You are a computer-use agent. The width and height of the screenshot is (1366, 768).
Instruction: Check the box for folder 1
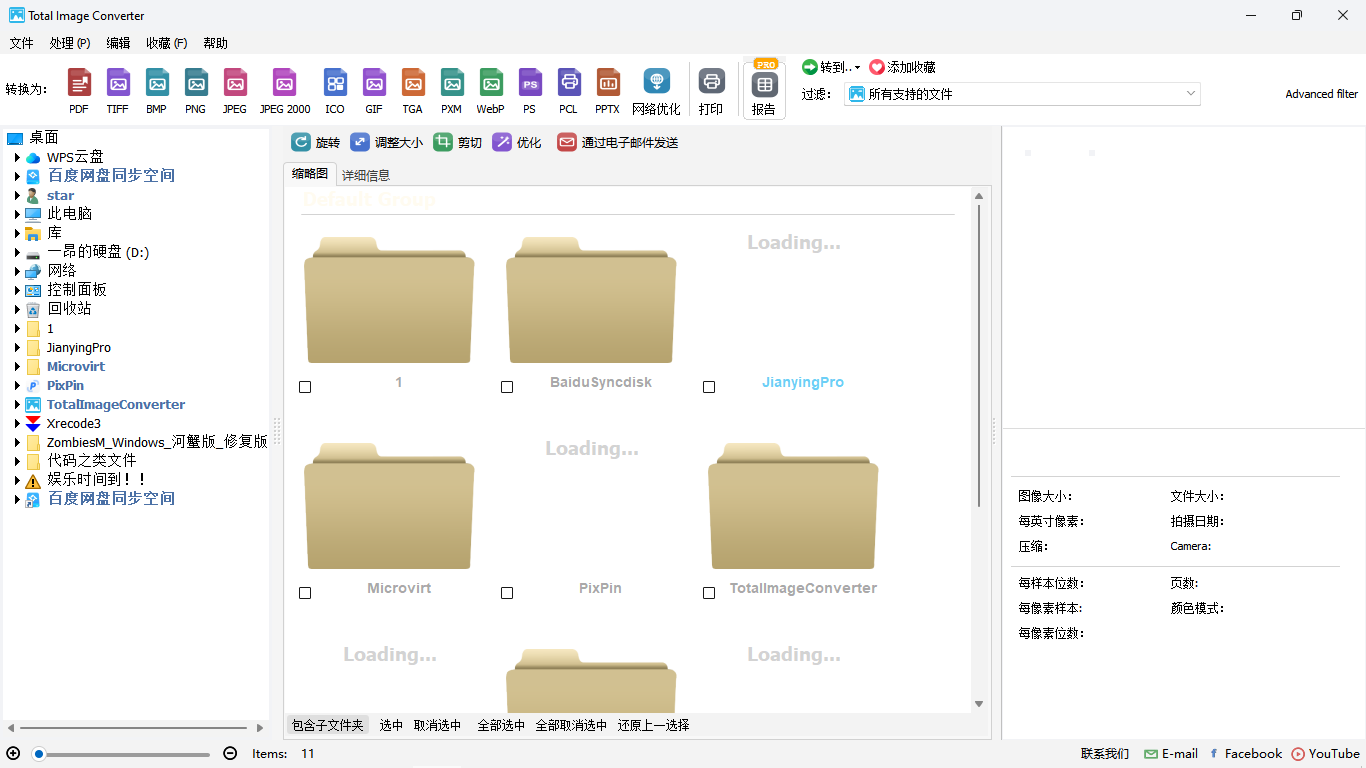coord(305,387)
